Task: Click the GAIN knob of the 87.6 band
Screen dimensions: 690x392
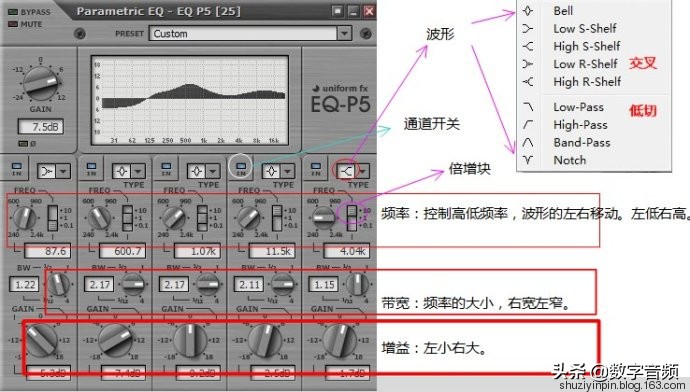Action: pos(41,340)
